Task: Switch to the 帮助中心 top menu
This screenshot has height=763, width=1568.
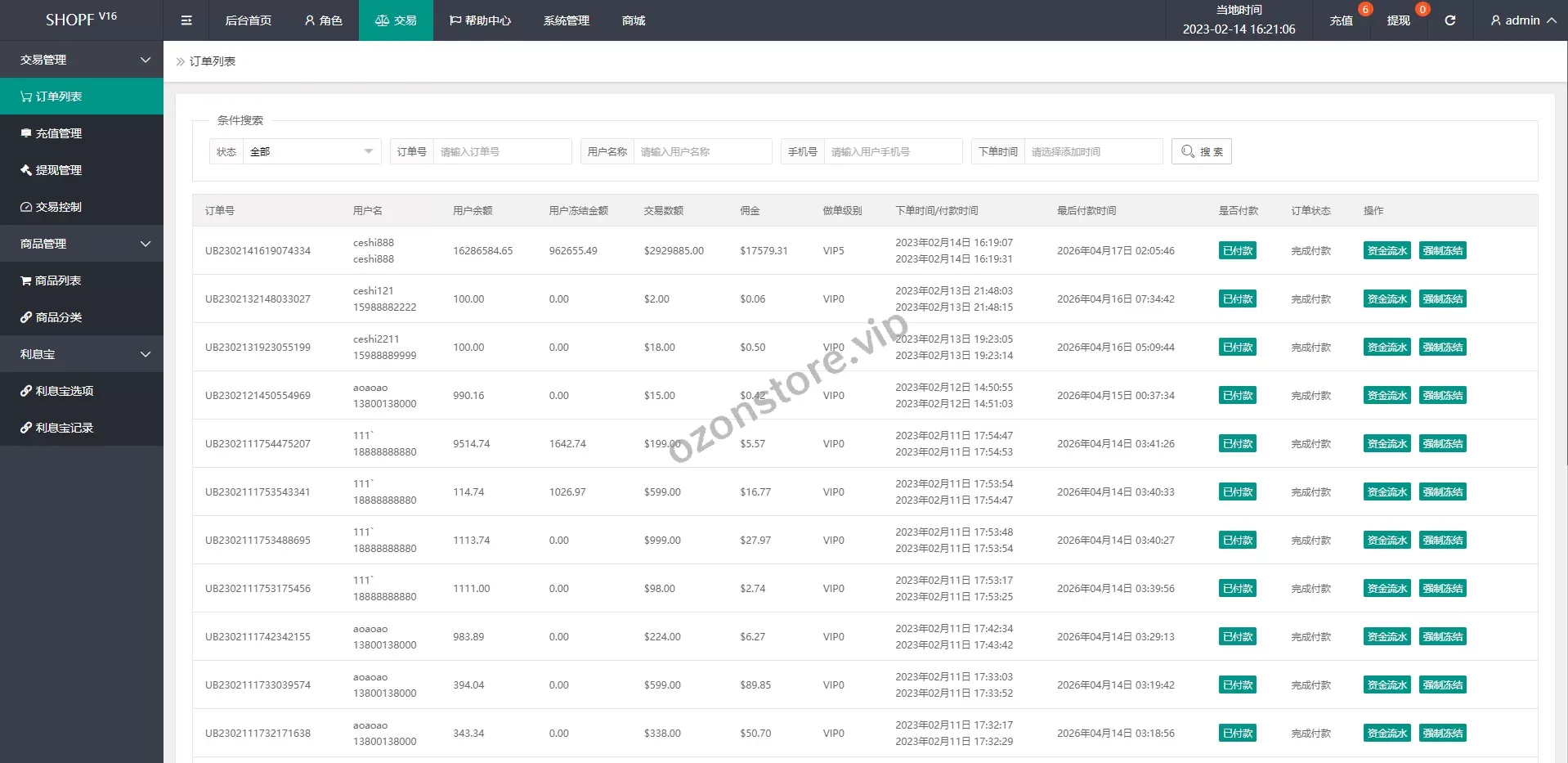Action: pos(480,20)
